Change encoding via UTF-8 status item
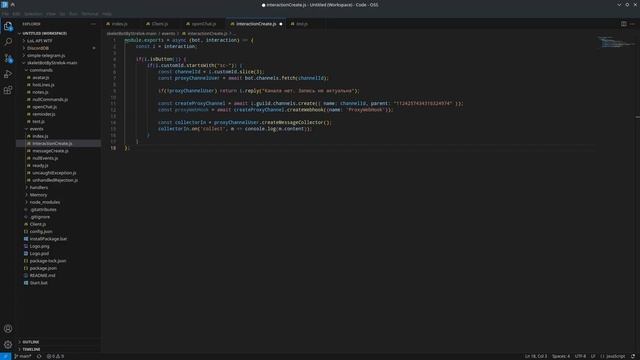The width and height of the screenshot is (640, 360). (580, 356)
